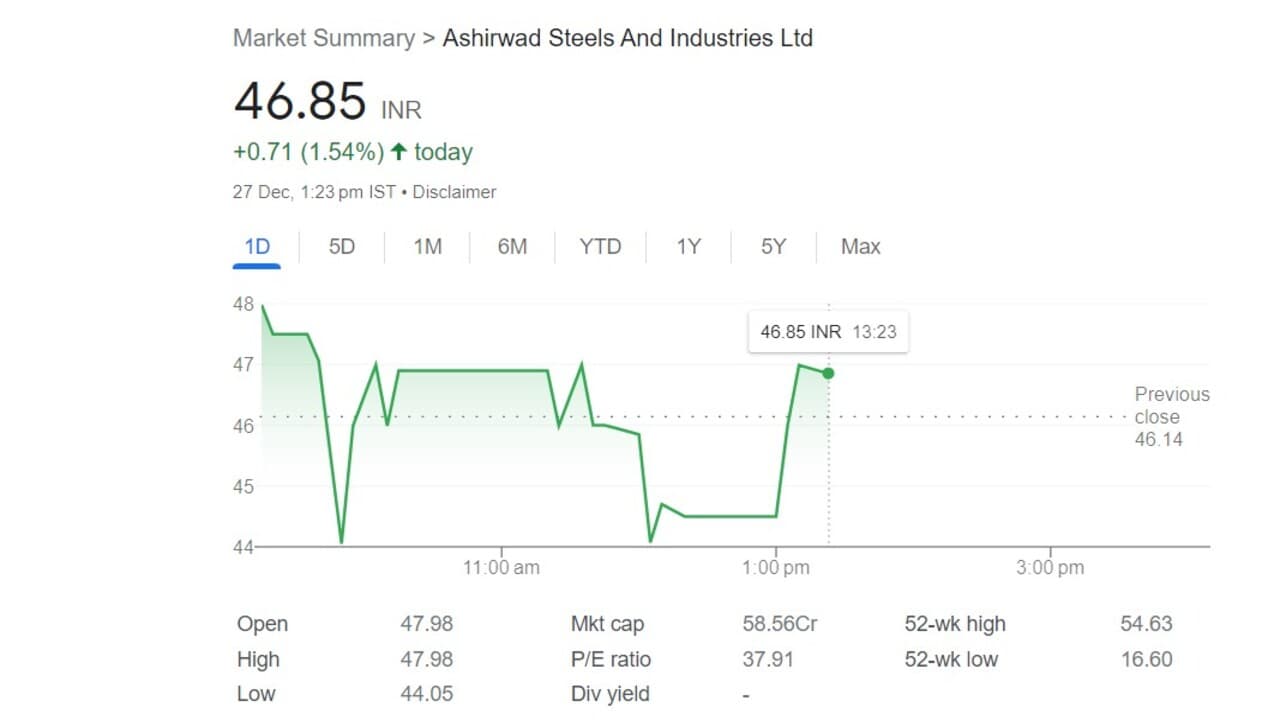Click the Ashirwad Steels And Industries title
Image resolution: width=1280 pixels, height=720 pixels.
pyautogui.click(x=627, y=38)
